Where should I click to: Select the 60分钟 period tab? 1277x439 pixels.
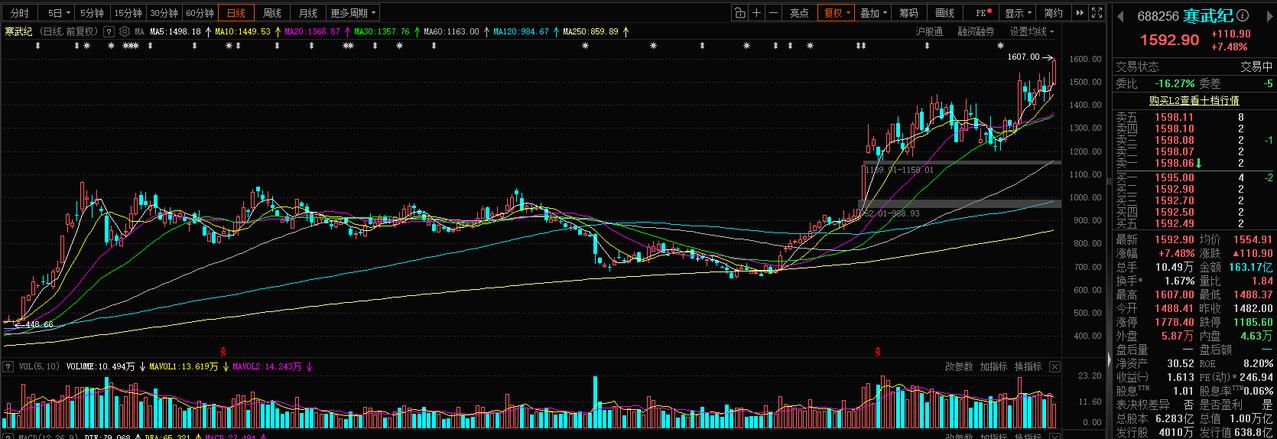tap(200, 13)
